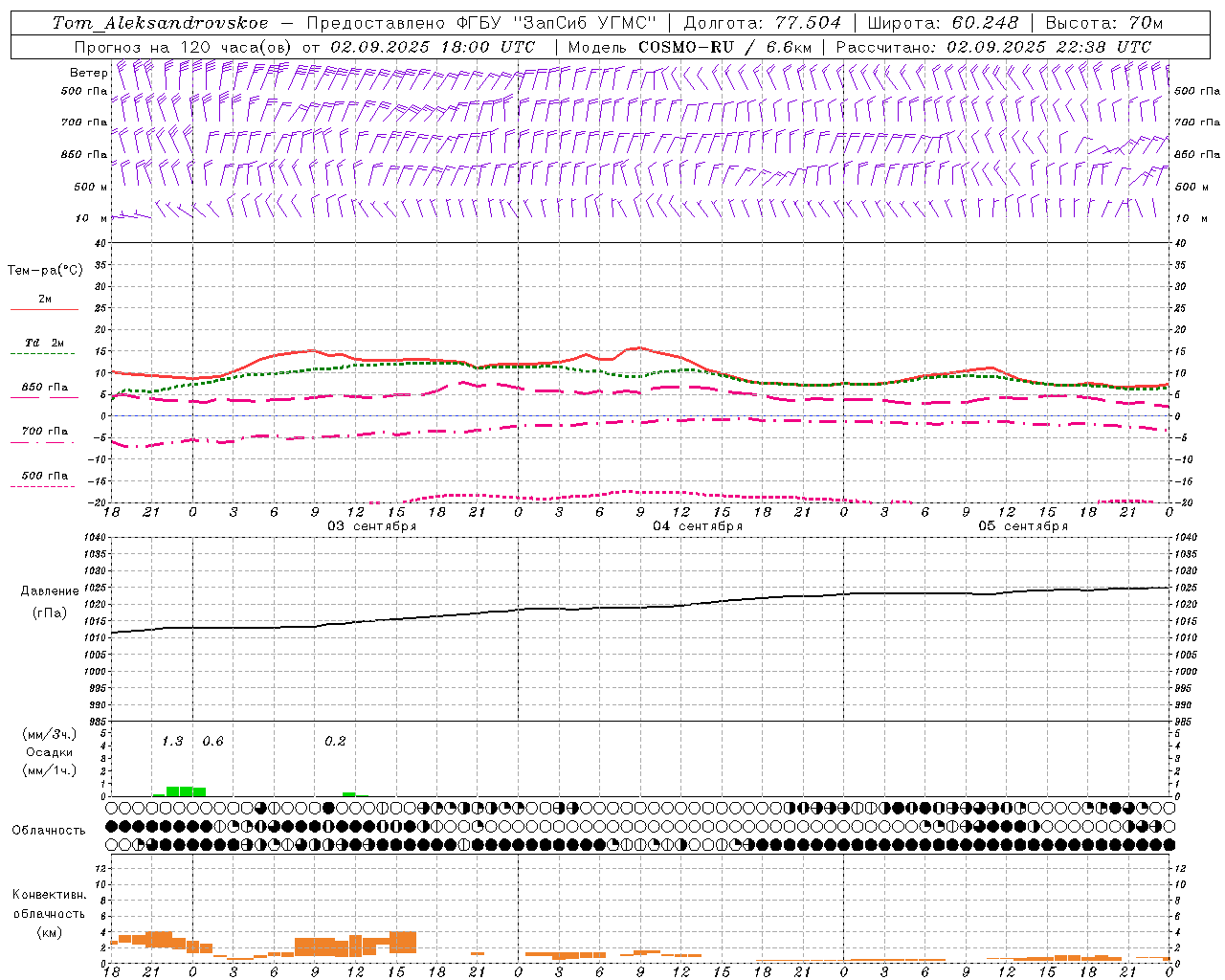Click the 'Прогноз на 120 часа(ов)' forecast text

[x=184, y=47]
